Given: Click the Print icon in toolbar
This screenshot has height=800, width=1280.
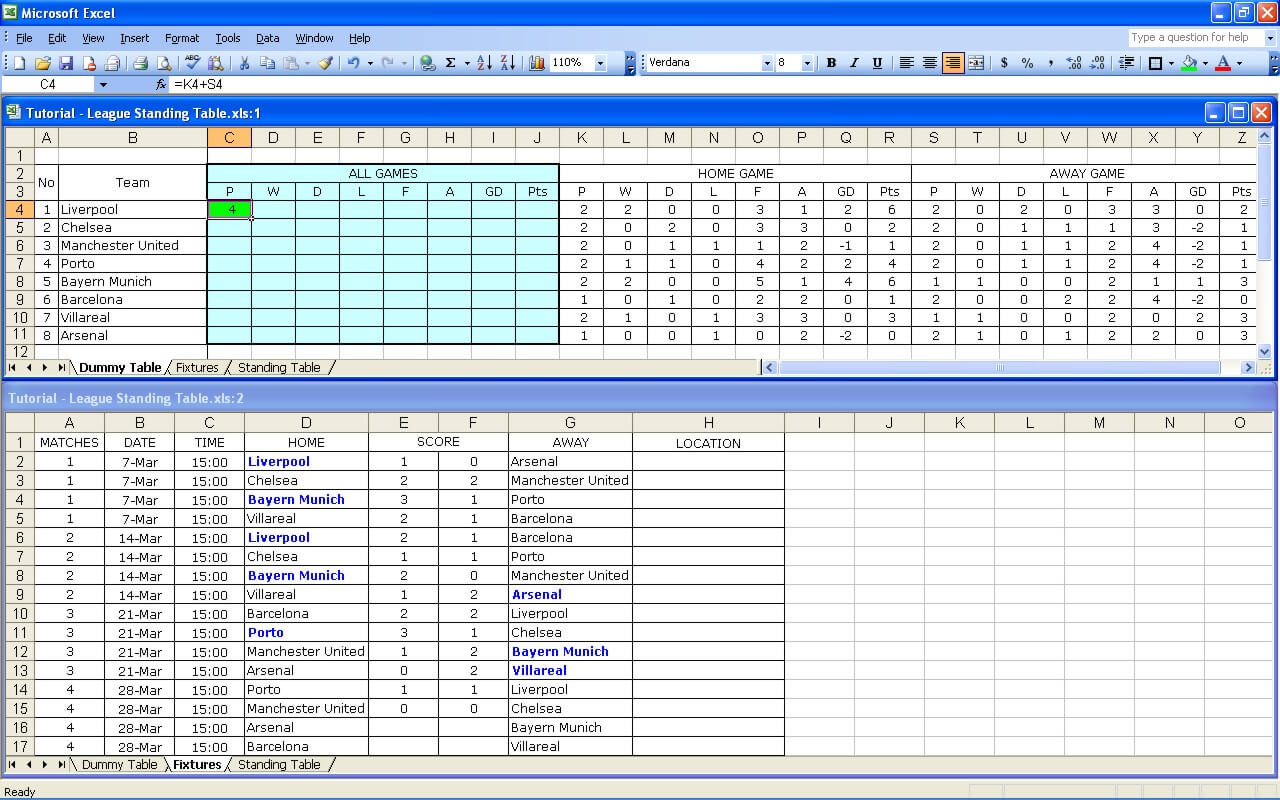Looking at the screenshot, I should 141,63.
